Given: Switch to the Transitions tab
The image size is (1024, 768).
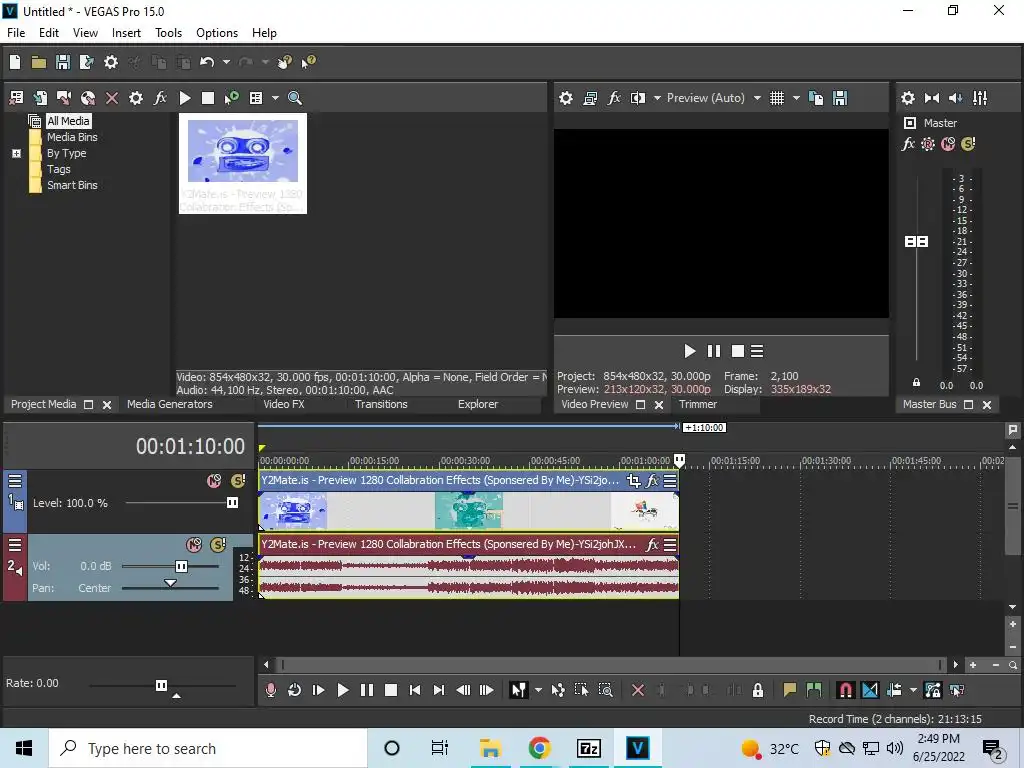Looking at the screenshot, I should coord(381,404).
